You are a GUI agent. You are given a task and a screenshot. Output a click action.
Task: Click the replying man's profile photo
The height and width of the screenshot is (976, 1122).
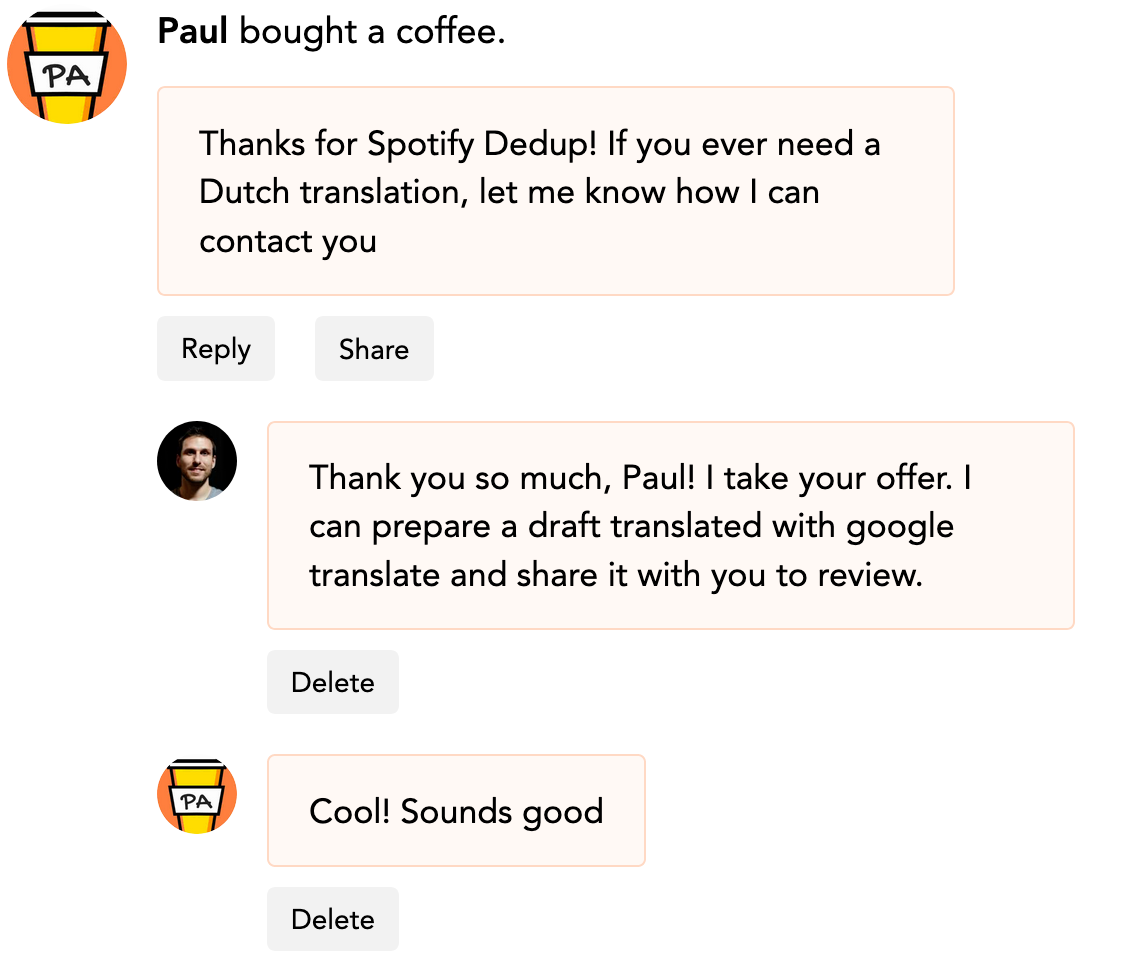coord(197,461)
